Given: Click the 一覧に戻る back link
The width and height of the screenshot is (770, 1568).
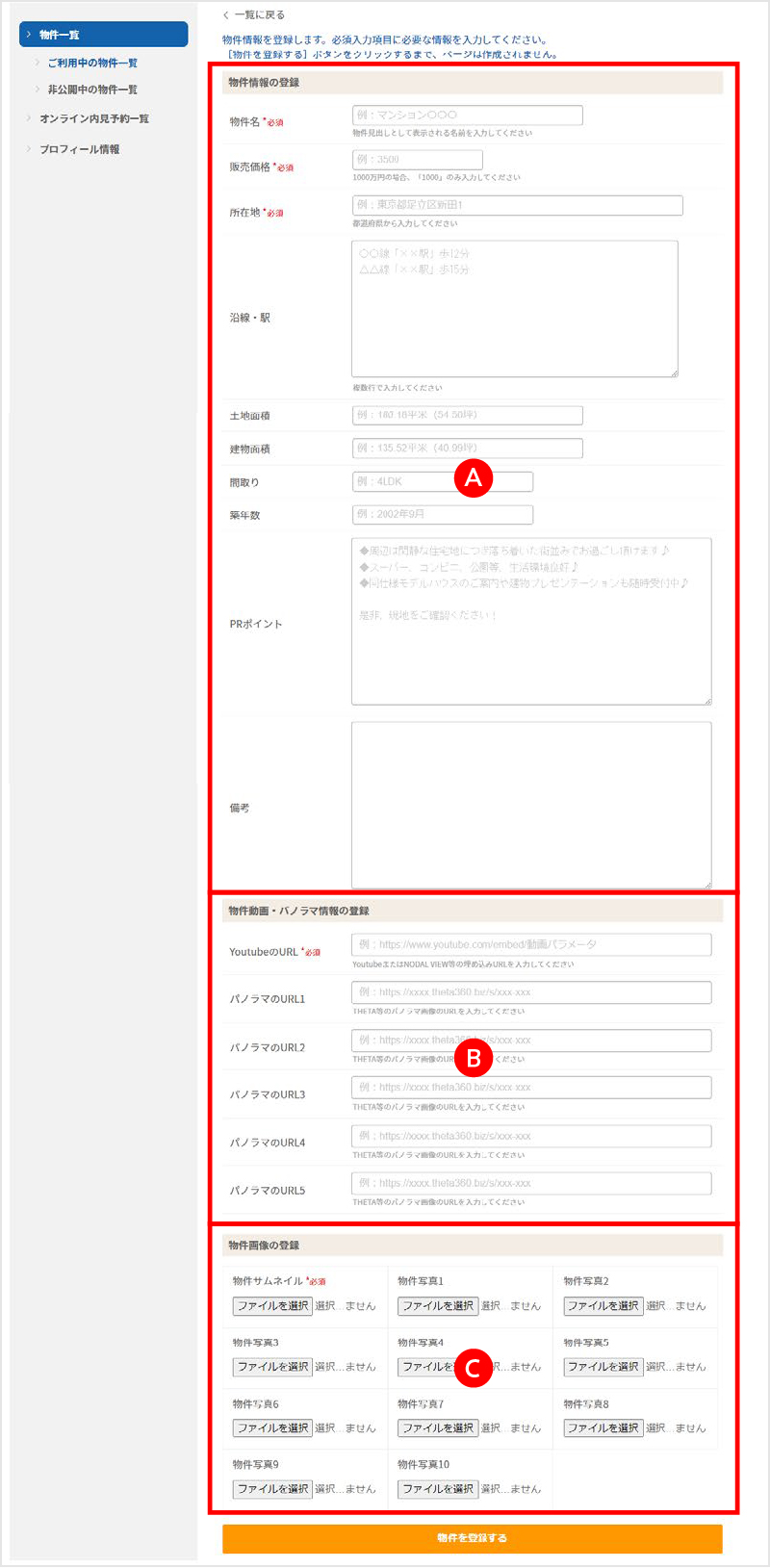Looking at the screenshot, I should pos(254,15).
